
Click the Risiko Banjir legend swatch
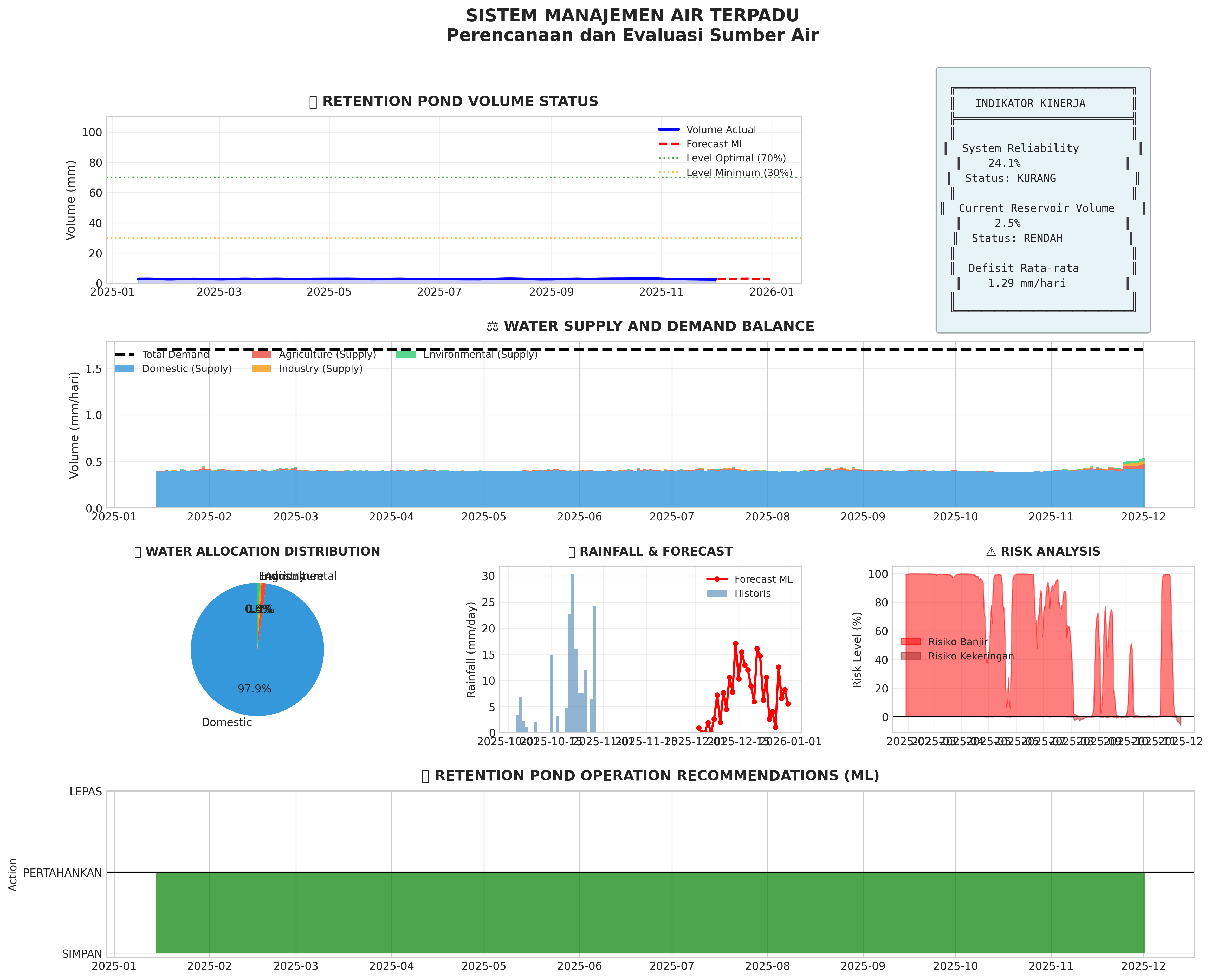(910, 642)
